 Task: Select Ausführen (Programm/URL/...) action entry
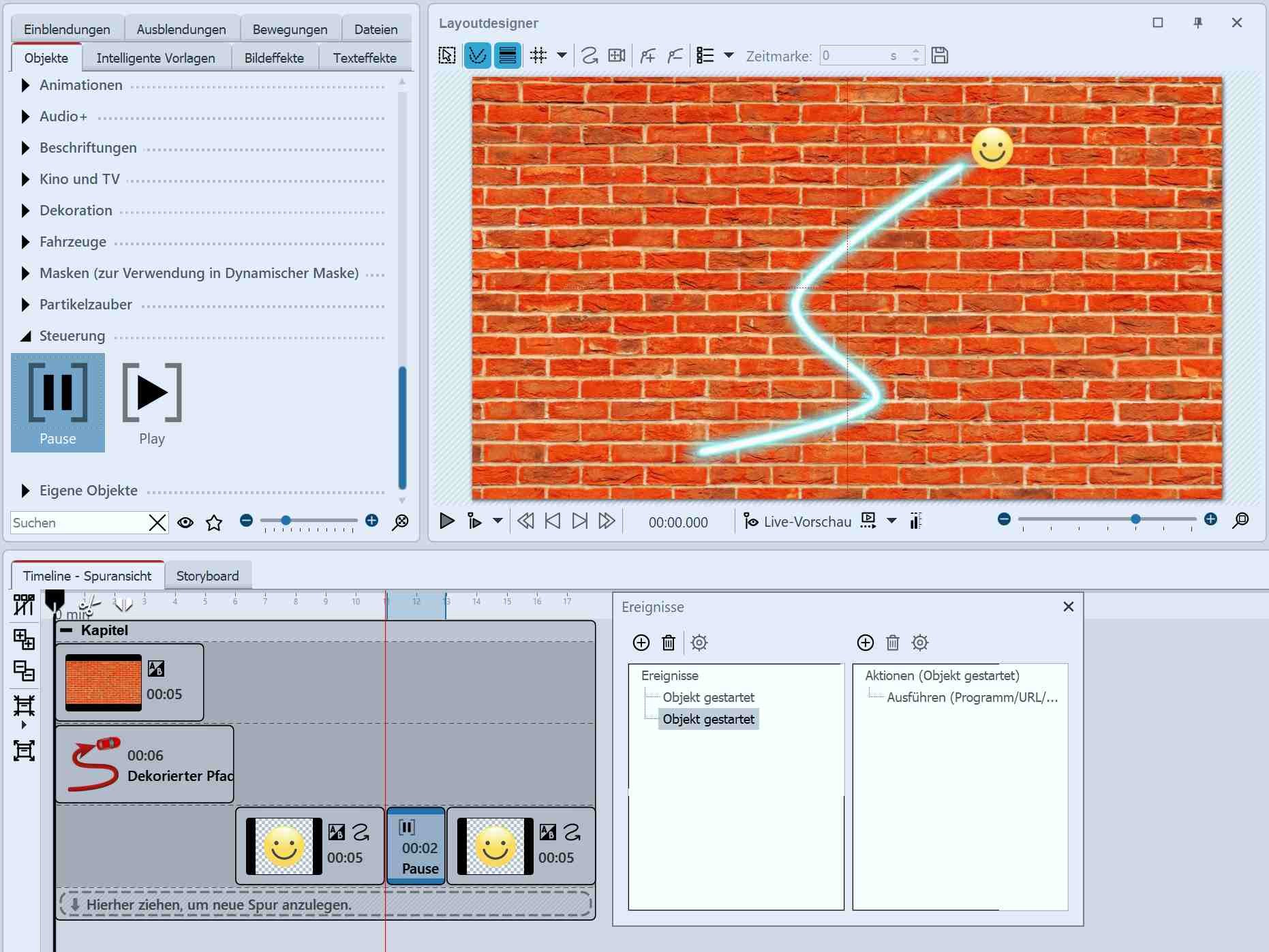[972, 697]
